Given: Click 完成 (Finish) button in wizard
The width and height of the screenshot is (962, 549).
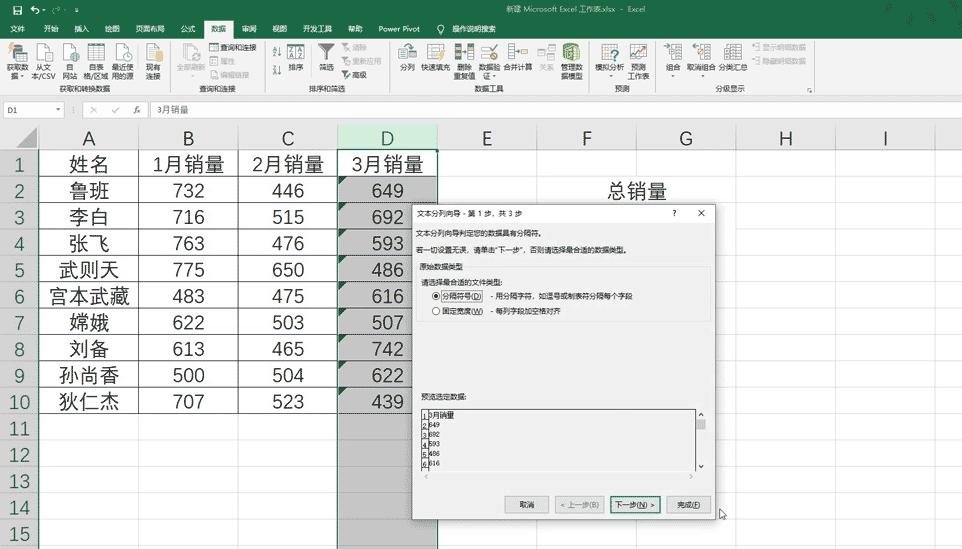Looking at the screenshot, I should click(x=688, y=505).
